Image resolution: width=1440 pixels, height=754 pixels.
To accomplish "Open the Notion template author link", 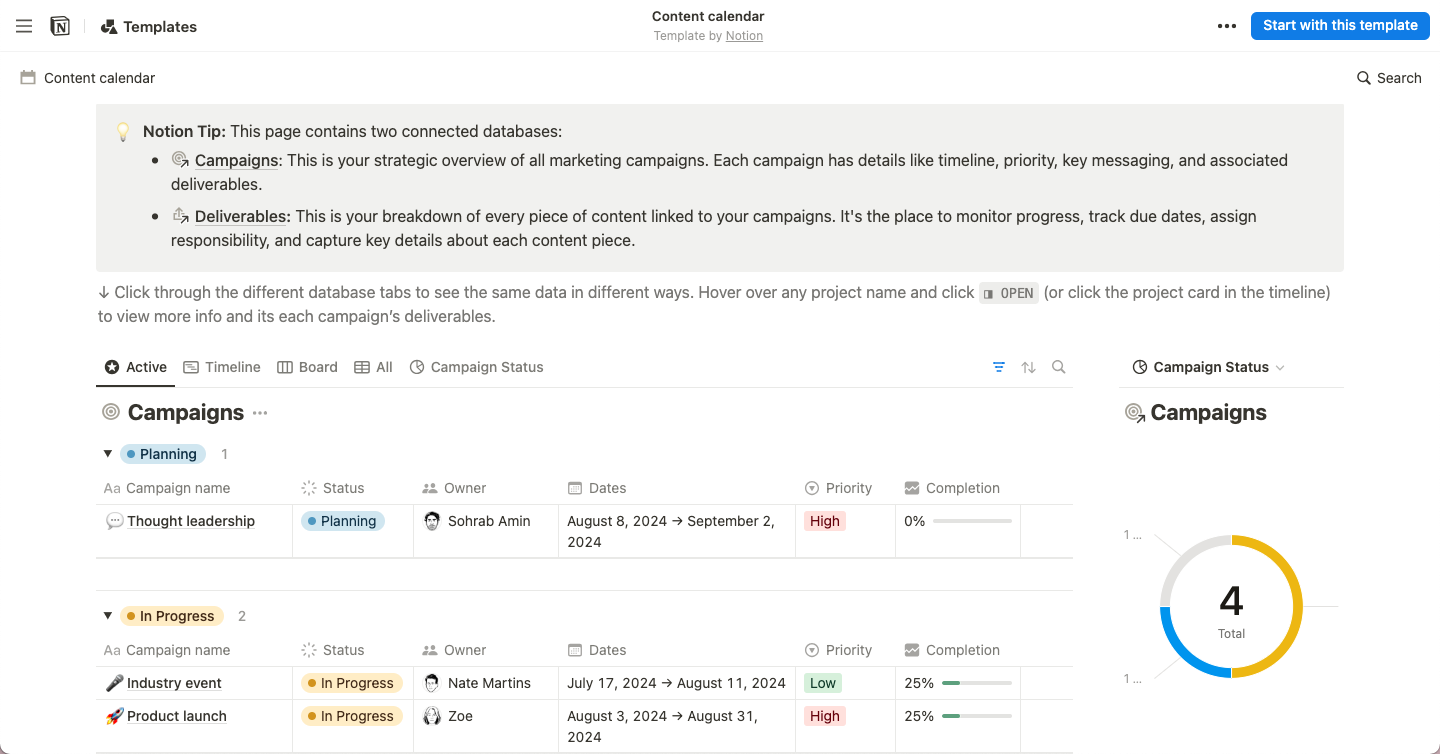I will click(x=744, y=35).
